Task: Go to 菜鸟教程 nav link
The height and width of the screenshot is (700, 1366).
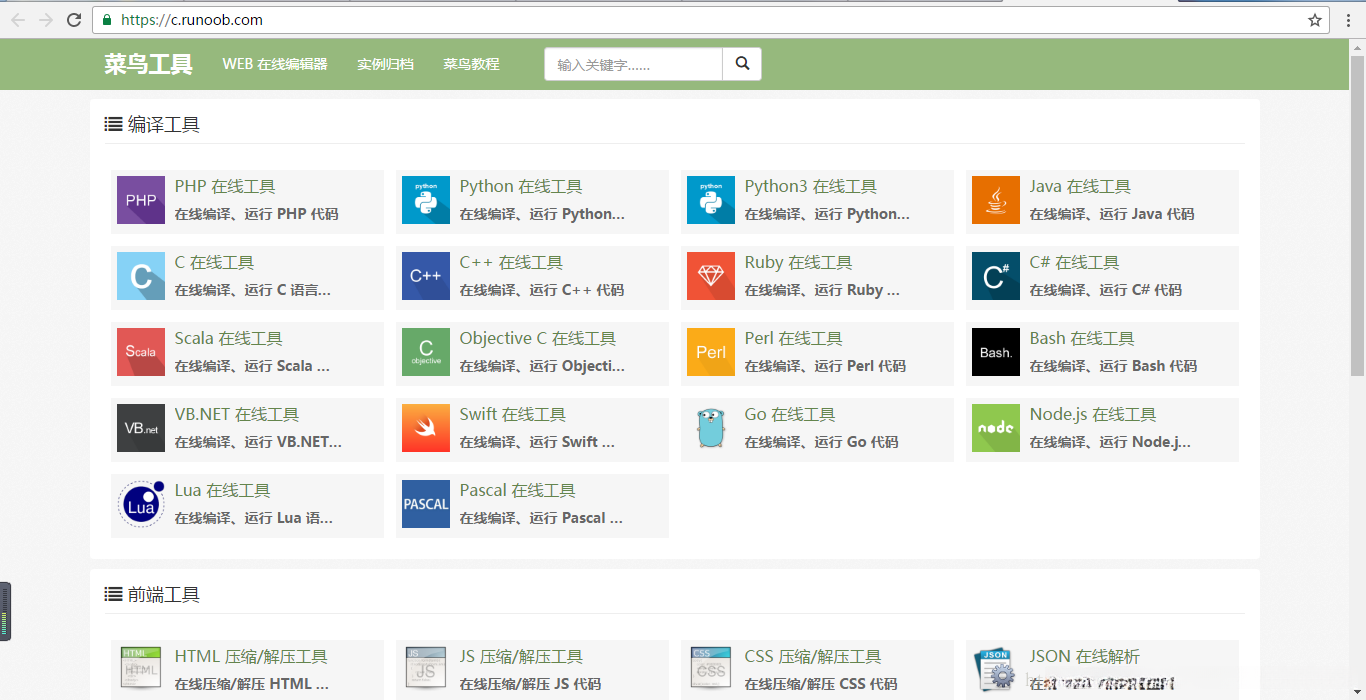Action: [x=471, y=64]
